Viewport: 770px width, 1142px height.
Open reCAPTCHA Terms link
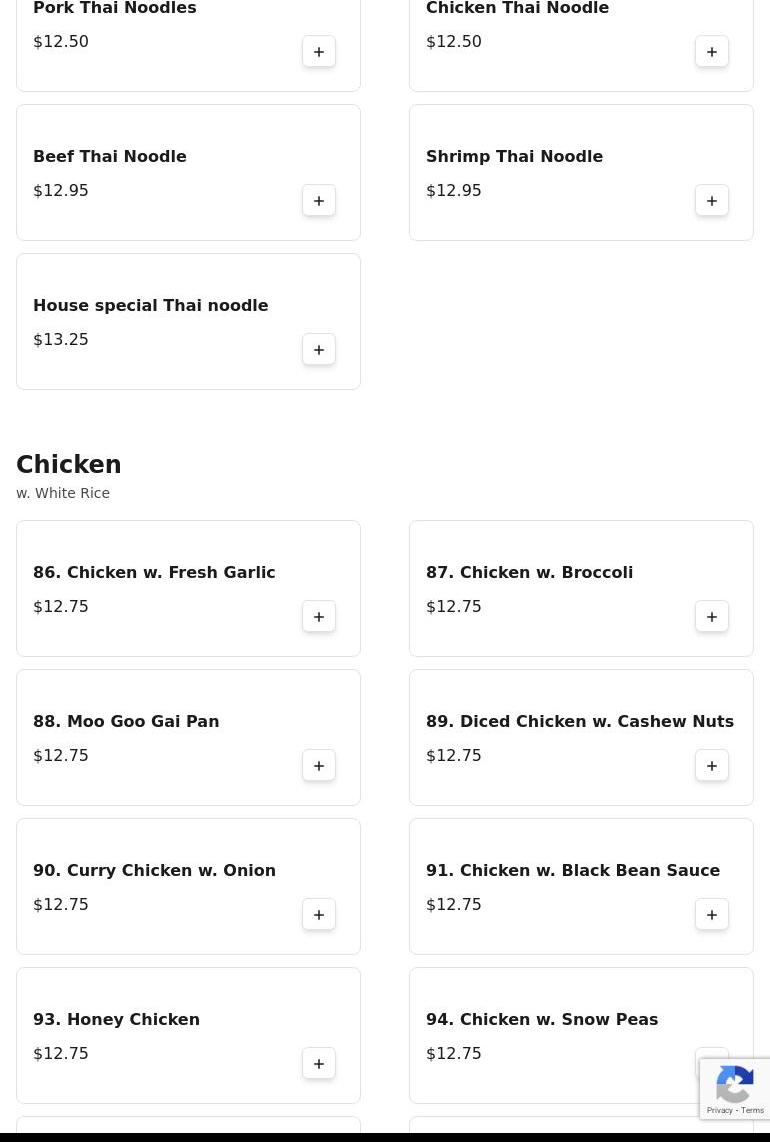pos(753,1110)
